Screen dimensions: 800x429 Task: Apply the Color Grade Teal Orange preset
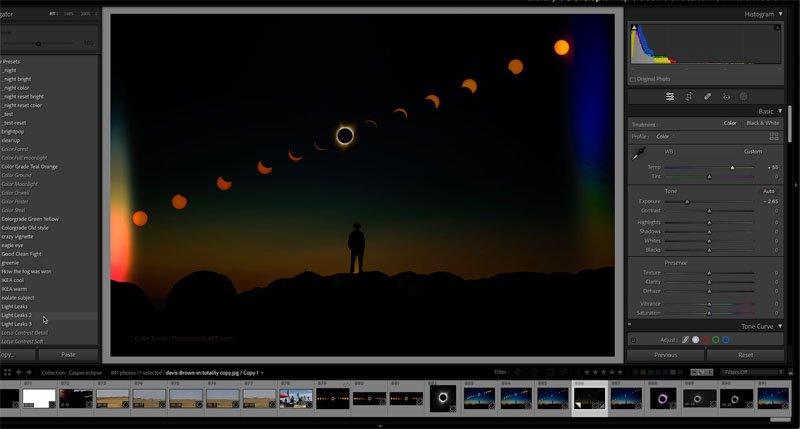30,166
